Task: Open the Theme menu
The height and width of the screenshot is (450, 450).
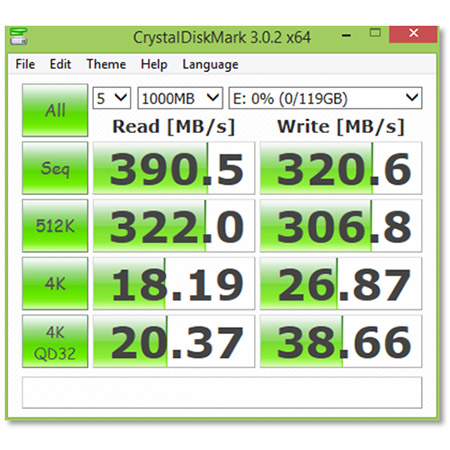Action: point(106,64)
